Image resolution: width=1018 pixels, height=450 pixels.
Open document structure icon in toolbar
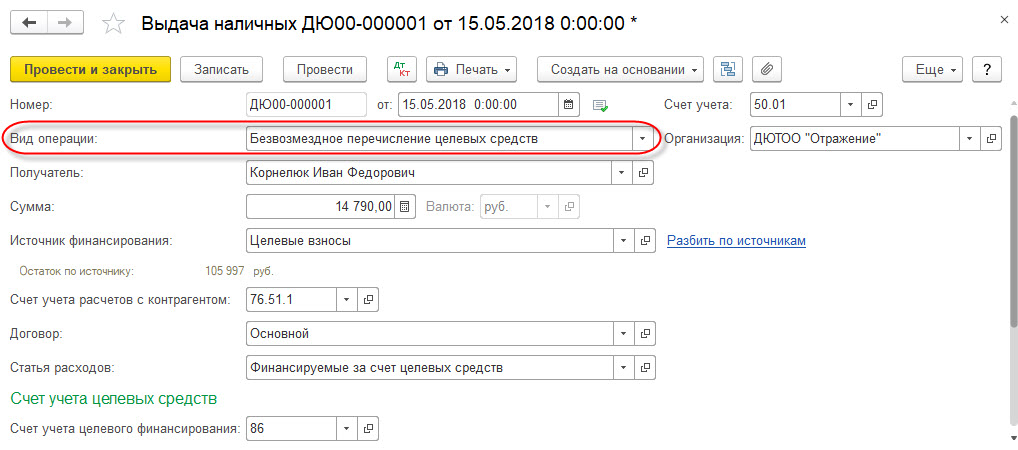pyautogui.click(x=728, y=69)
